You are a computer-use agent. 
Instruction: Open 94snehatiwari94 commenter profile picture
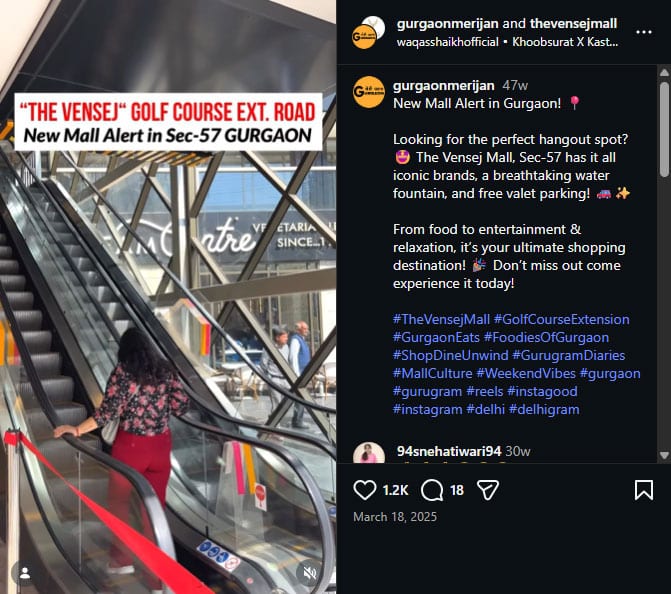point(369,452)
